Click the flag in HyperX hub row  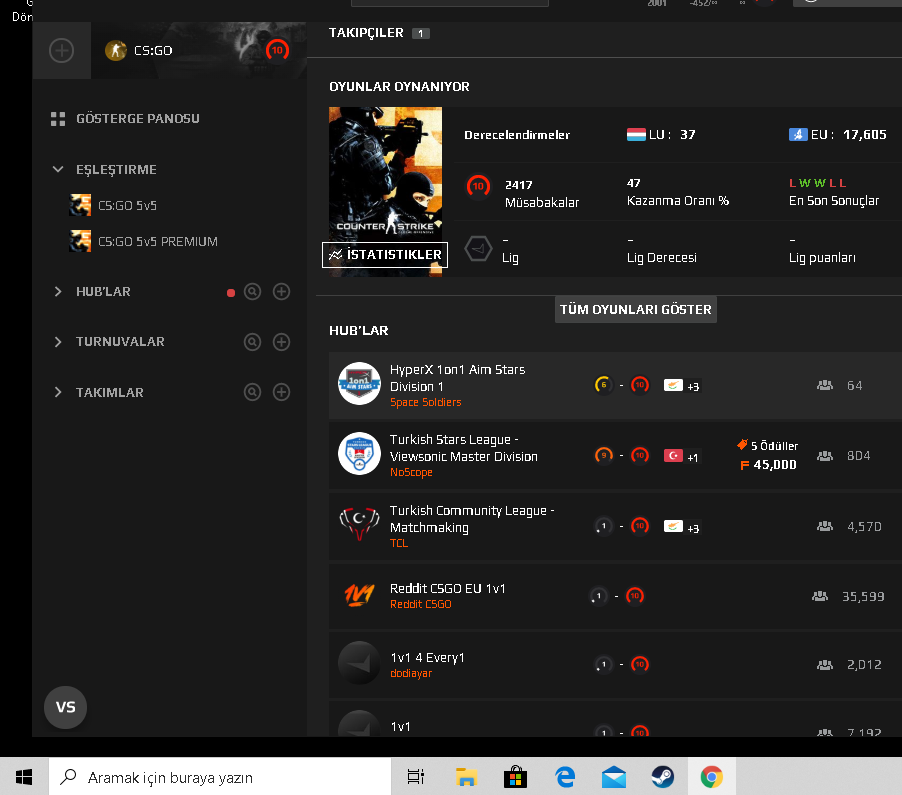click(673, 385)
